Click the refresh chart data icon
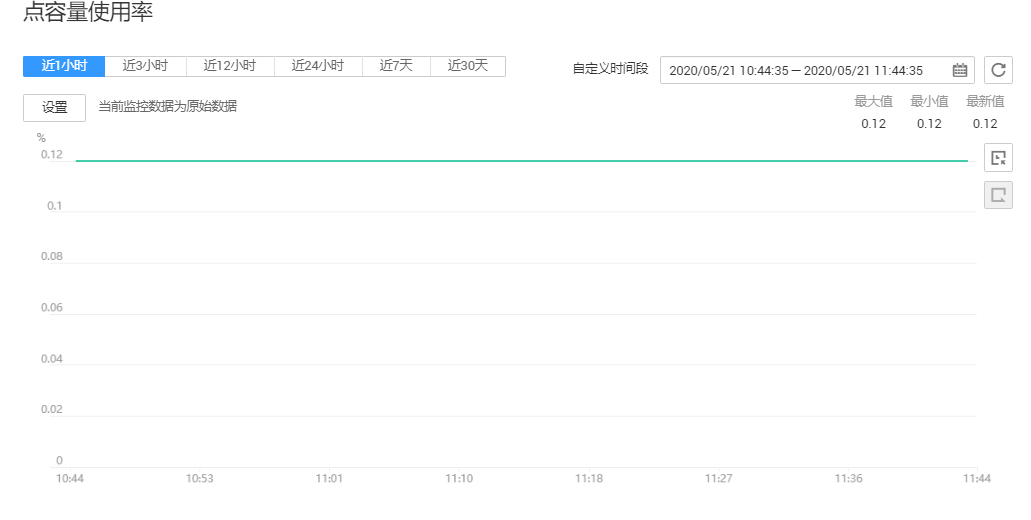The height and width of the screenshot is (520, 1031). point(998,70)
